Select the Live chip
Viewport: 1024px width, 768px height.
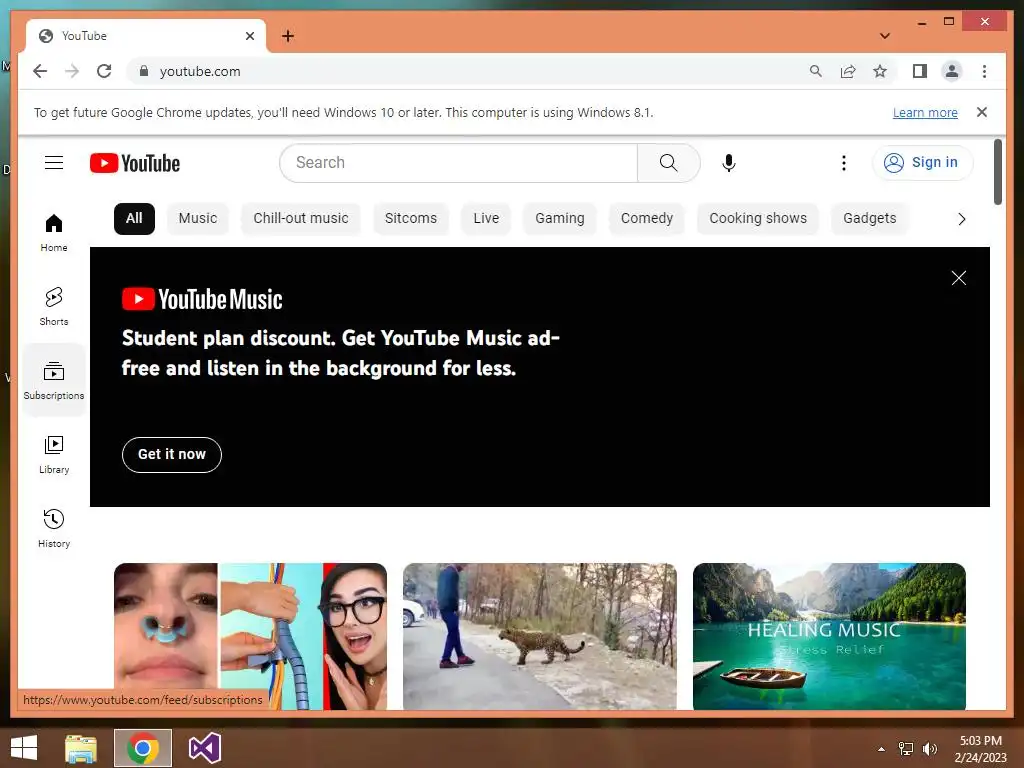click(486, 218)
